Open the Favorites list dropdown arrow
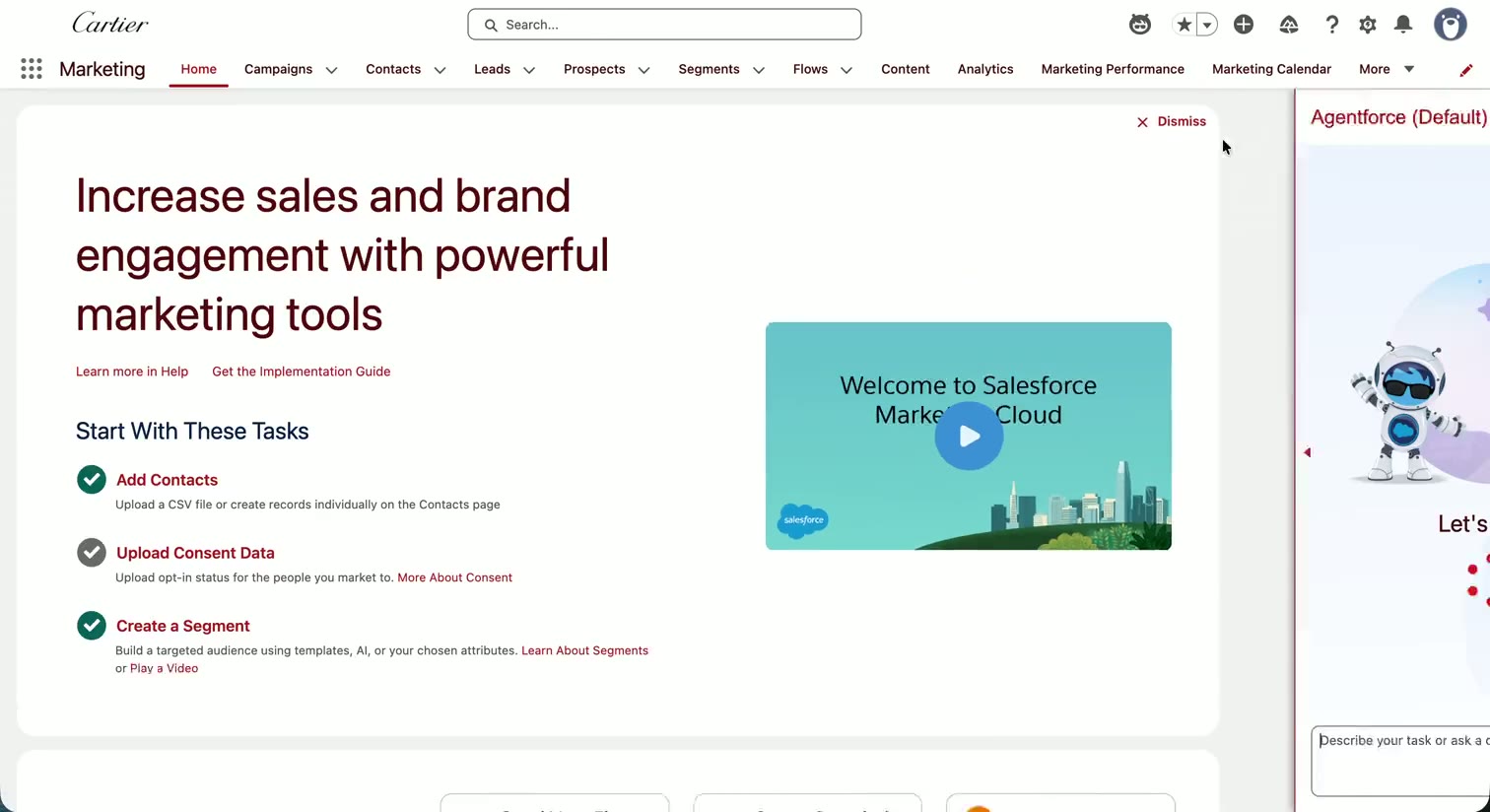The width and height of the screenshot is (1490, 812). [x=1207, y=25]
